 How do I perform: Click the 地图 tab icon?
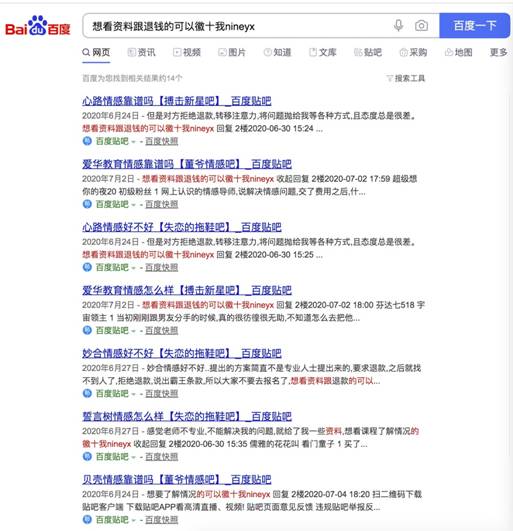coord(449,52)
